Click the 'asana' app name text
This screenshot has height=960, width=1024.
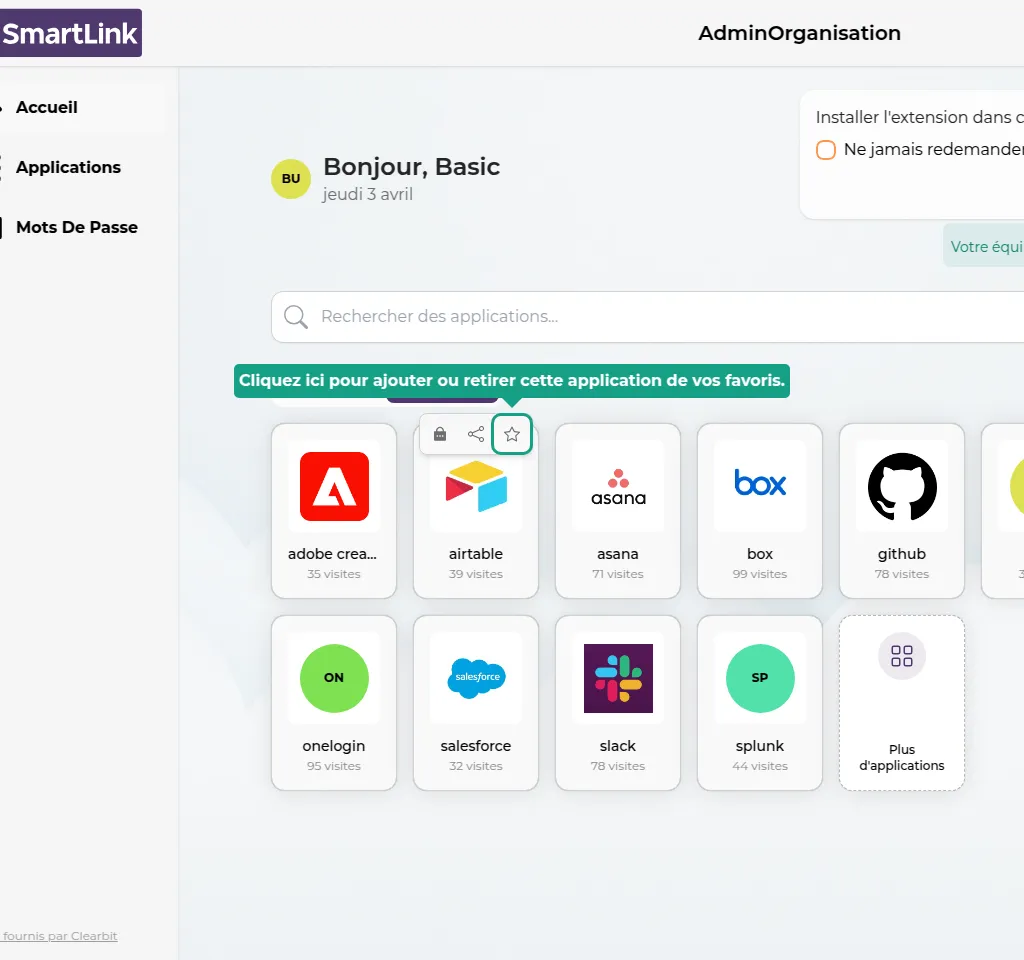(618, 554)
